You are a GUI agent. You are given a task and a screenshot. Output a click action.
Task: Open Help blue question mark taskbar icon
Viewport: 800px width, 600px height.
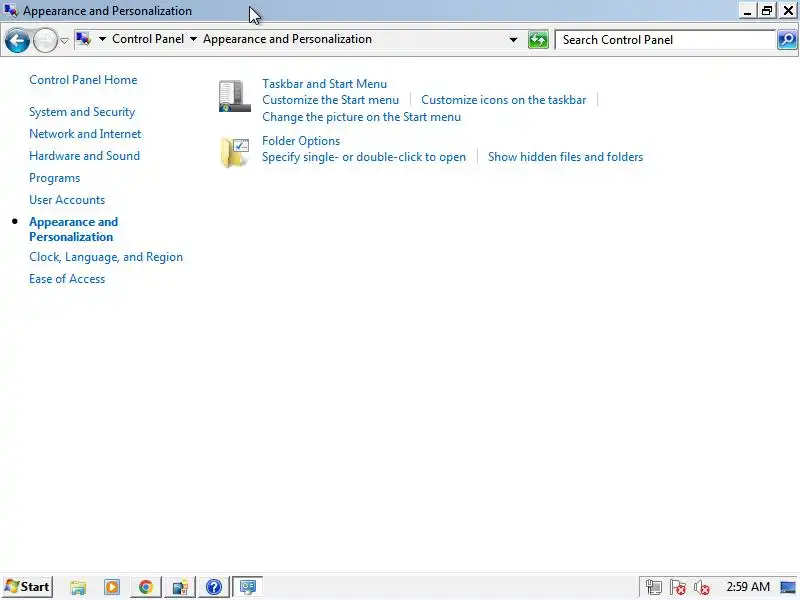[214, 587]
